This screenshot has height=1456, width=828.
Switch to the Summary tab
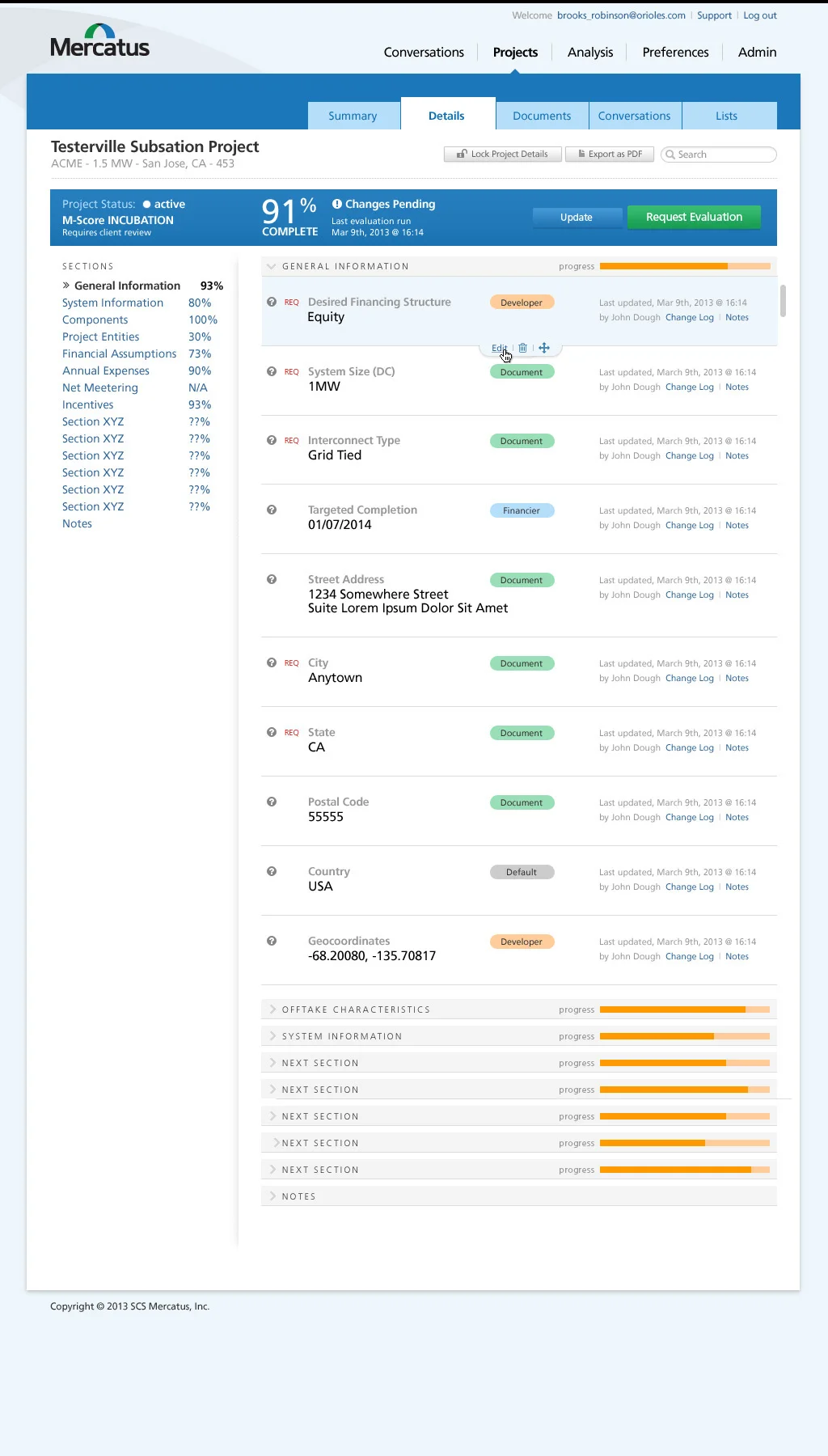353,116
